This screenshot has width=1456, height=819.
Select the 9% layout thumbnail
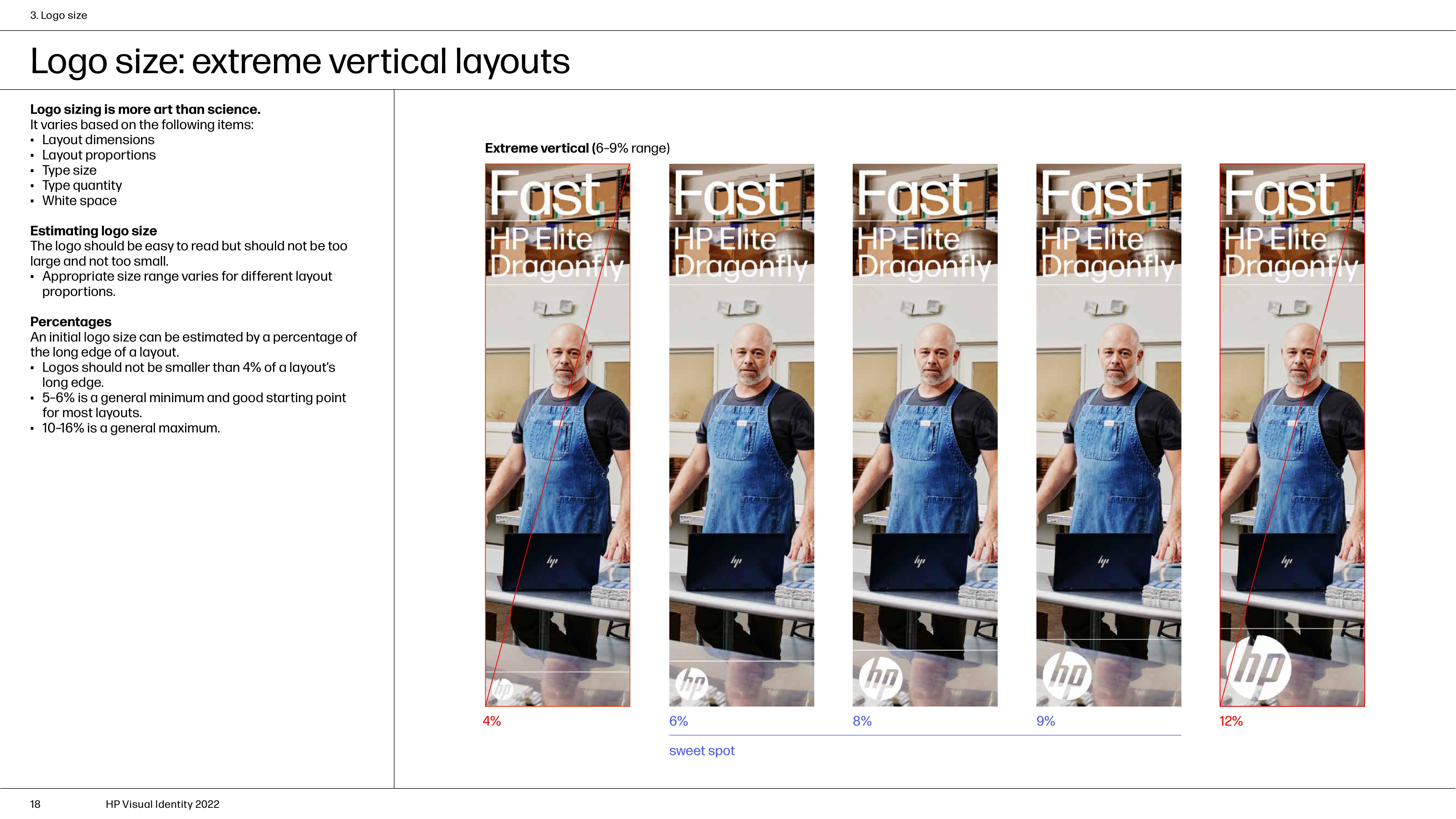1109,435
